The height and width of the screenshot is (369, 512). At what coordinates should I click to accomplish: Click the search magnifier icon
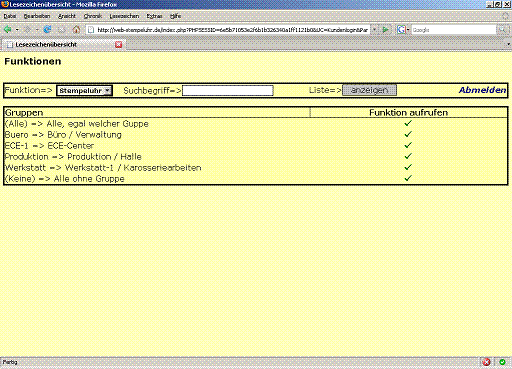click(502, 30)
